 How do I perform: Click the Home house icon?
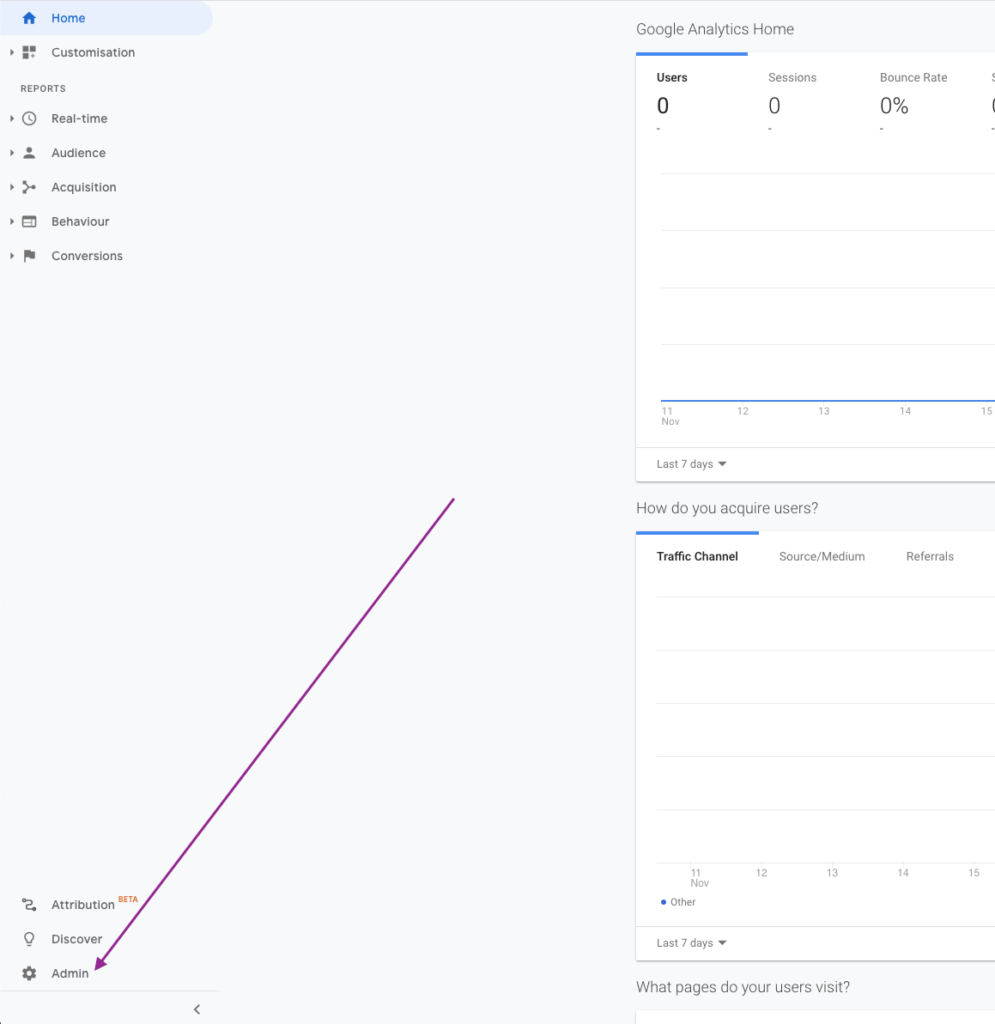click(x=29, y=18)
